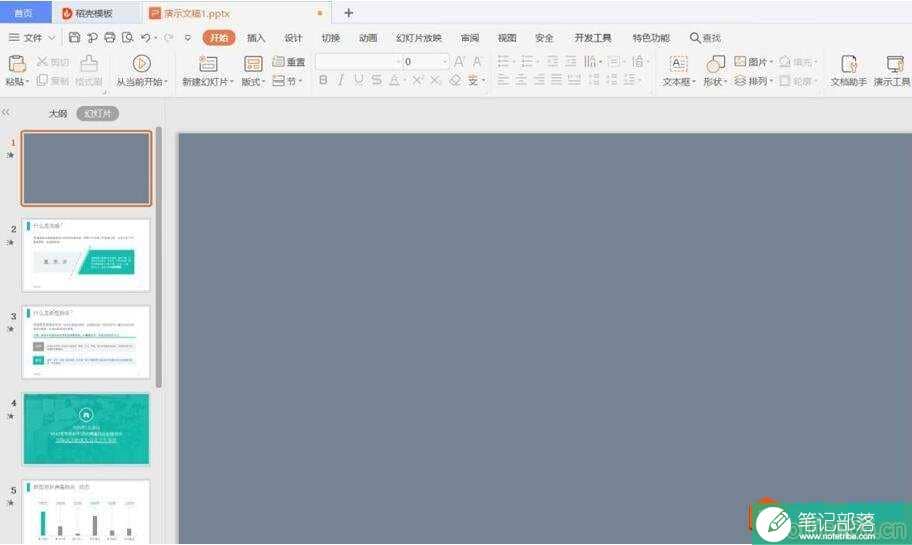Open the font size dropdown
This screenshot has height=545, width=912.
coord(445,62)
